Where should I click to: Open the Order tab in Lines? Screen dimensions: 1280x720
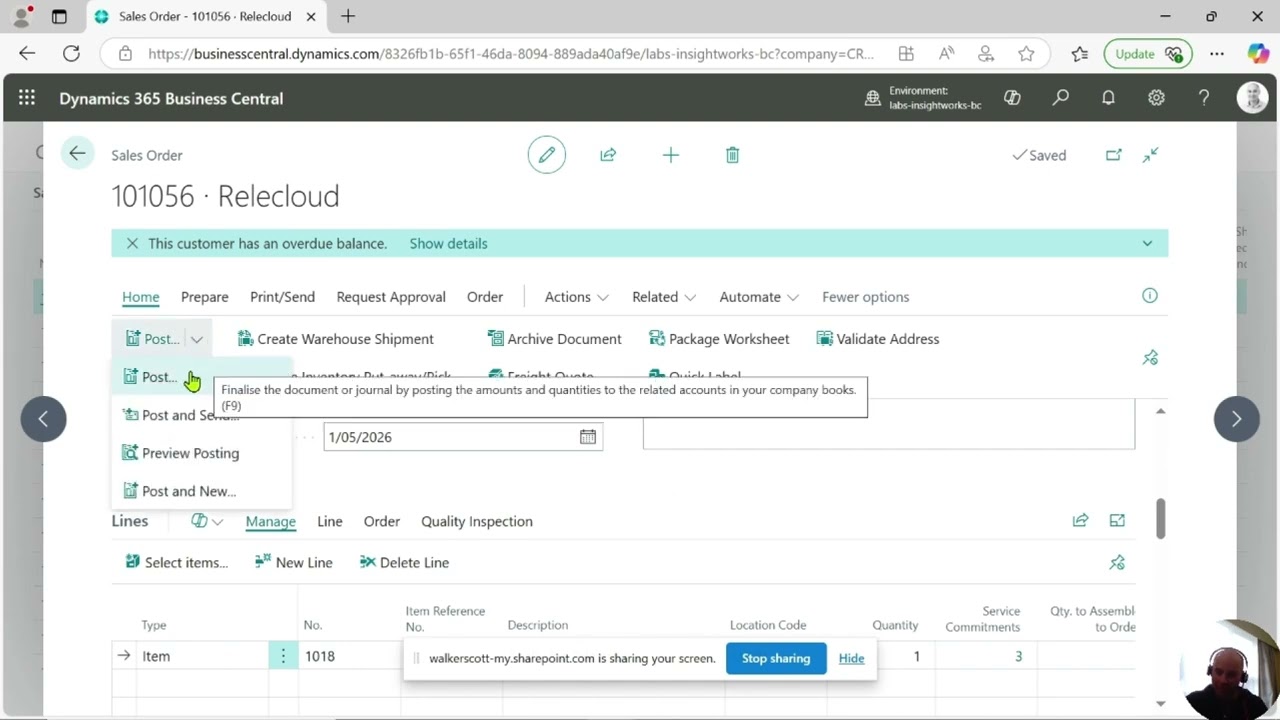tap(382, 521)
